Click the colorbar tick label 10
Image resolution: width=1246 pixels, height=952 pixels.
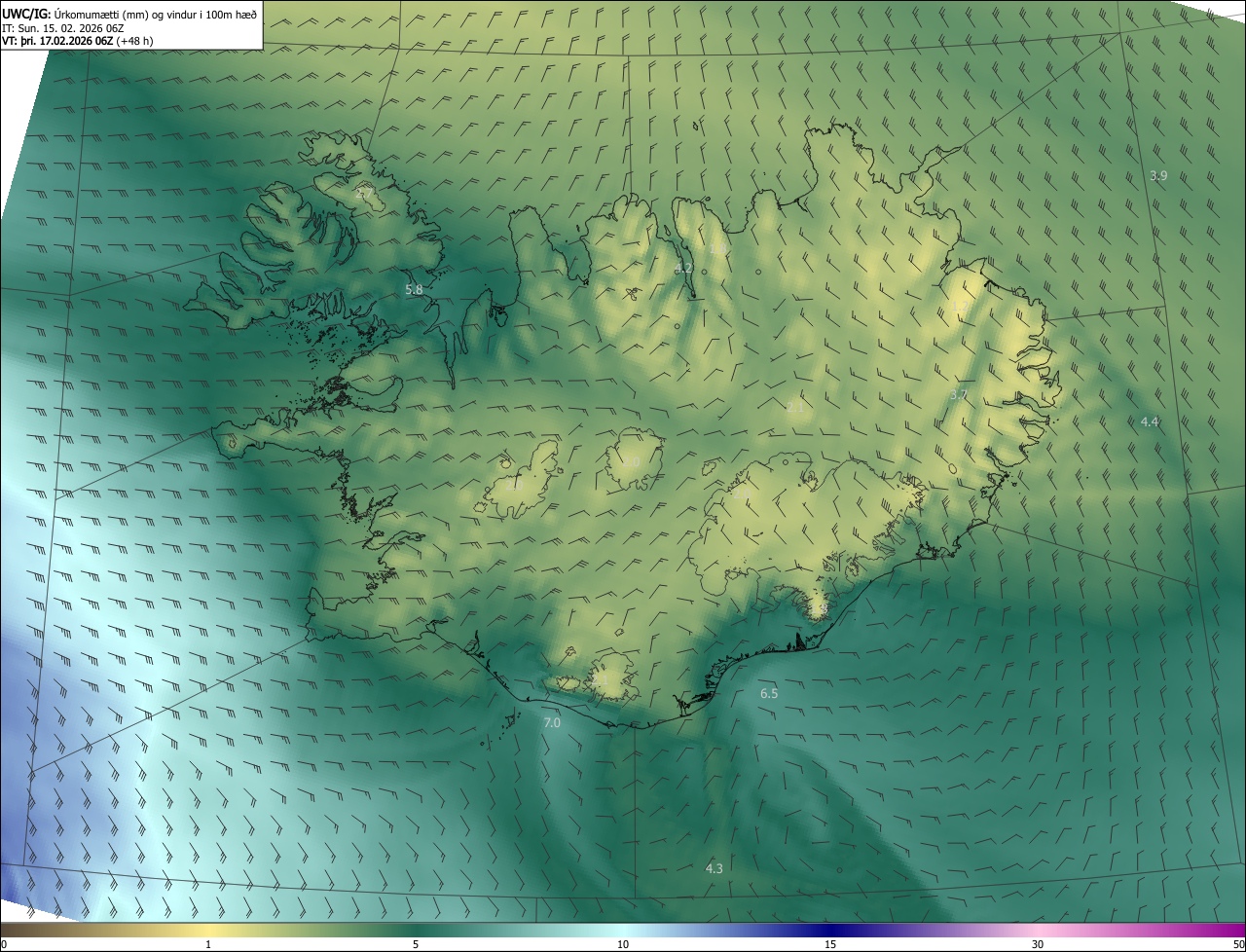[x=623, y=945]
